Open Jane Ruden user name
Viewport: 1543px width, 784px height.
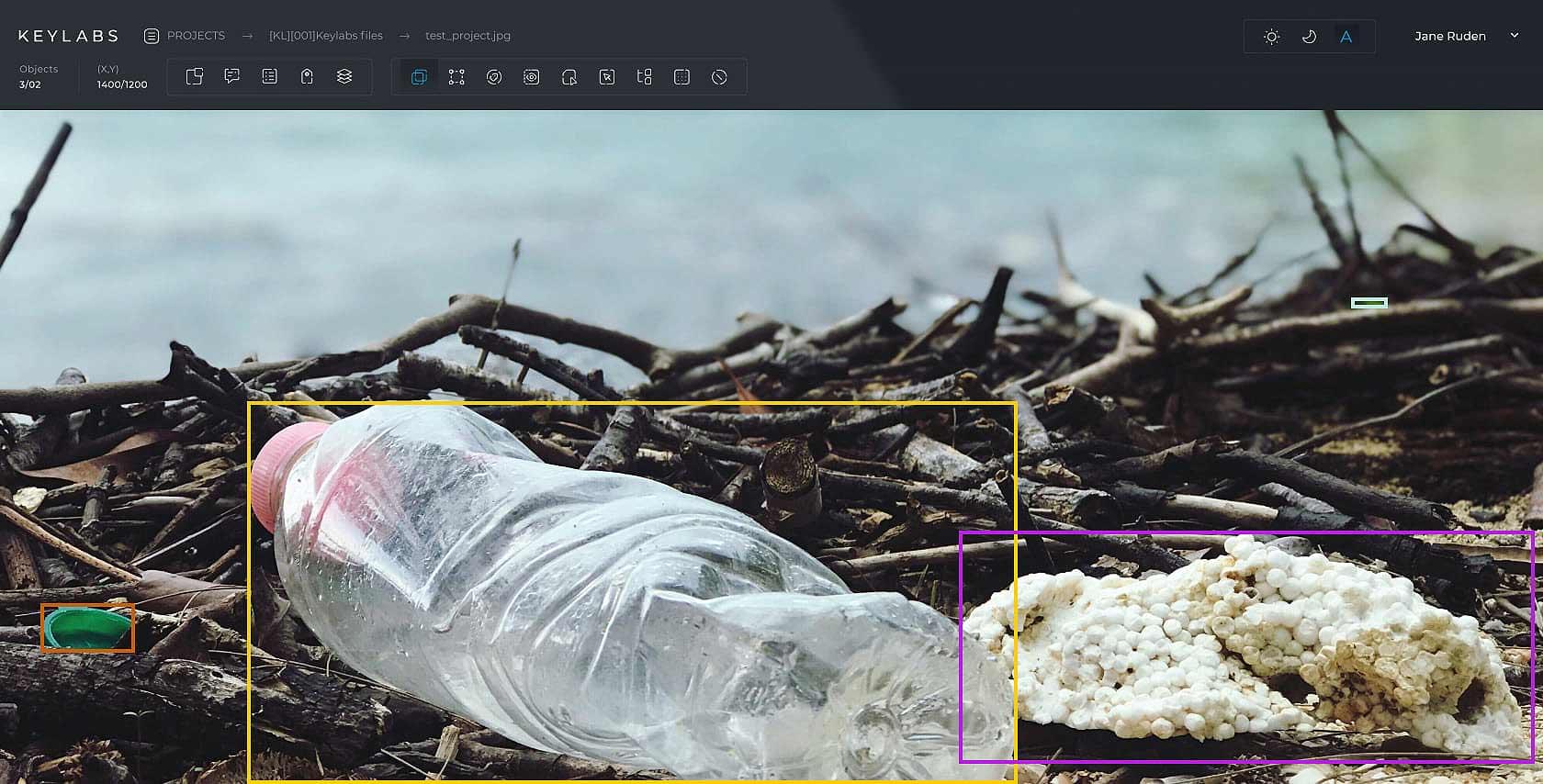click(1450, 36)
